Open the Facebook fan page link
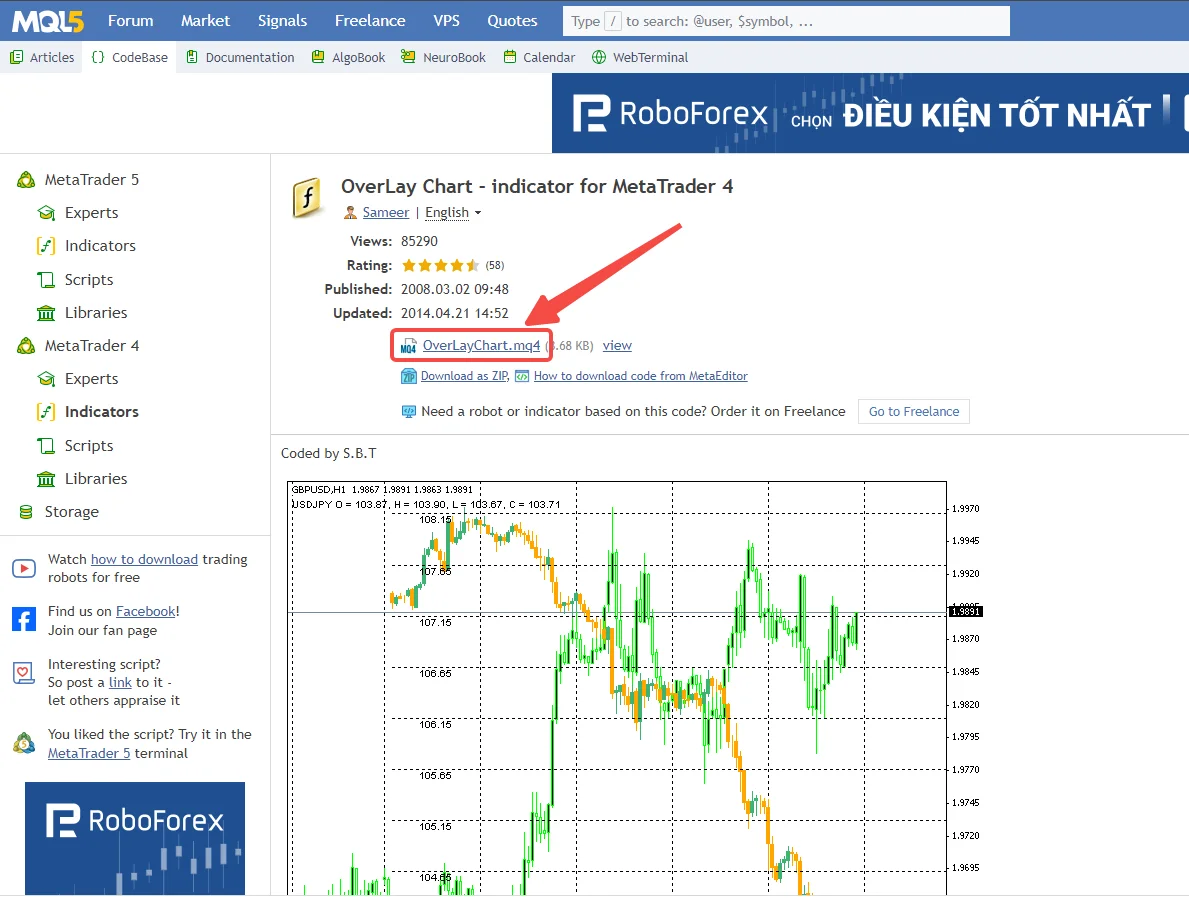 (146, 611)
